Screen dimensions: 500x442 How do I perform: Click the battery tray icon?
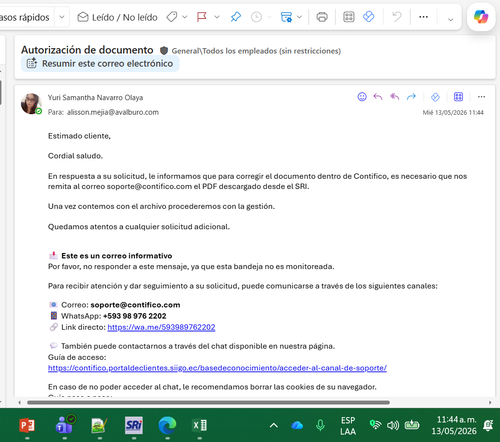click(x=412, y=425)
